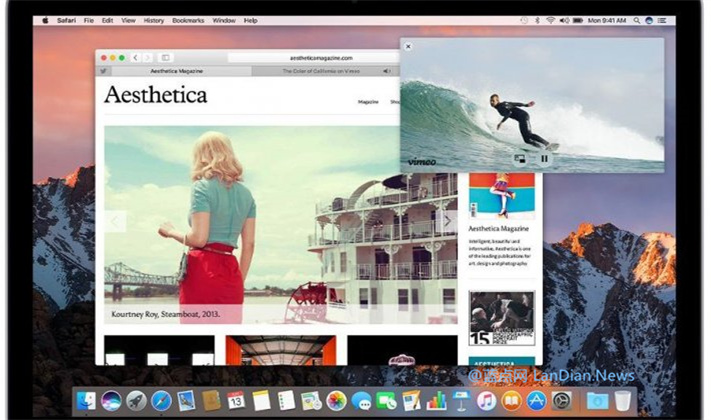The height and width of the screenshot is (420, 711).
Task: Open the Window menu
Action: coord(224,20)
